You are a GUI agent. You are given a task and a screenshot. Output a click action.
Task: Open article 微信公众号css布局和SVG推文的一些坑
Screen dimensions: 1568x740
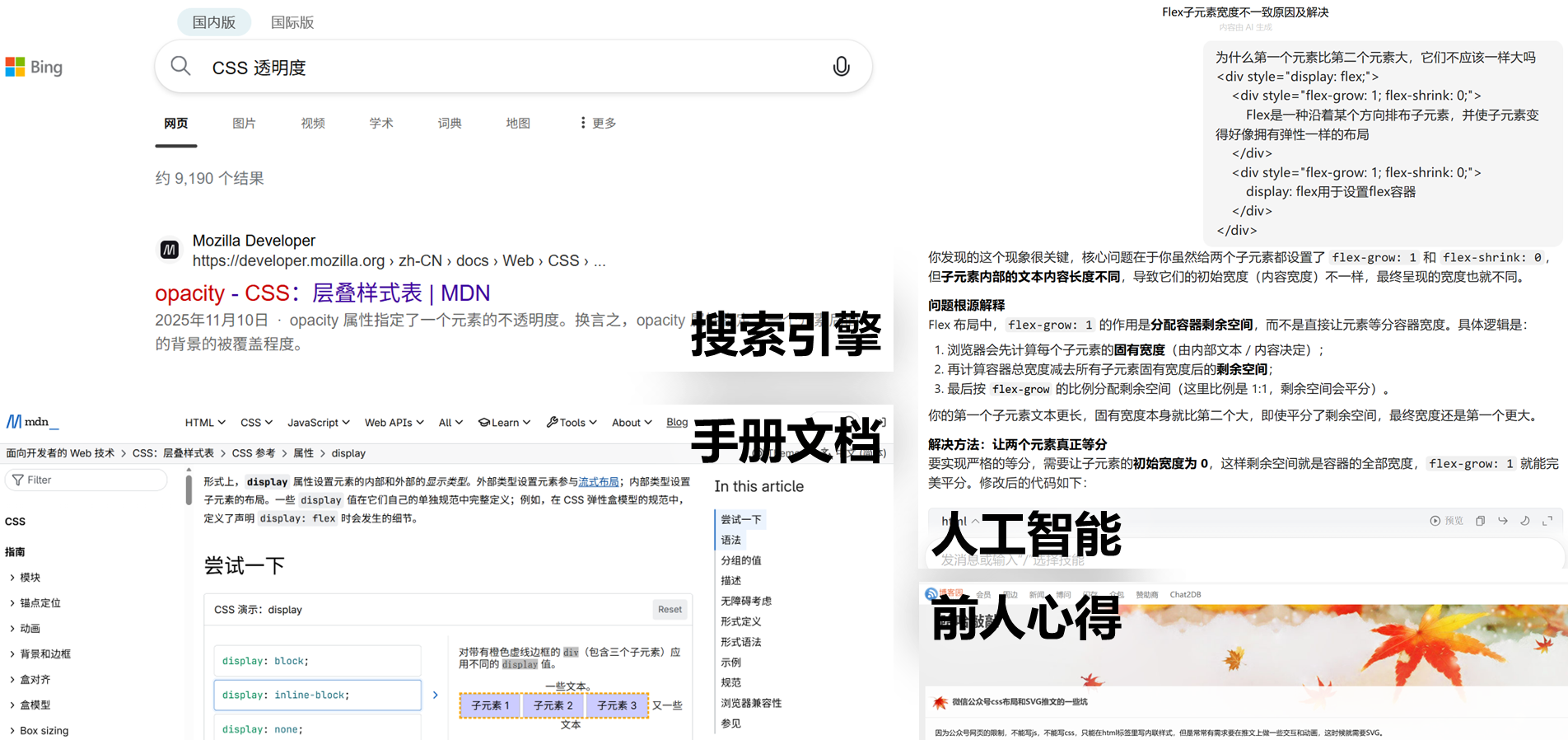[1020, 702]
